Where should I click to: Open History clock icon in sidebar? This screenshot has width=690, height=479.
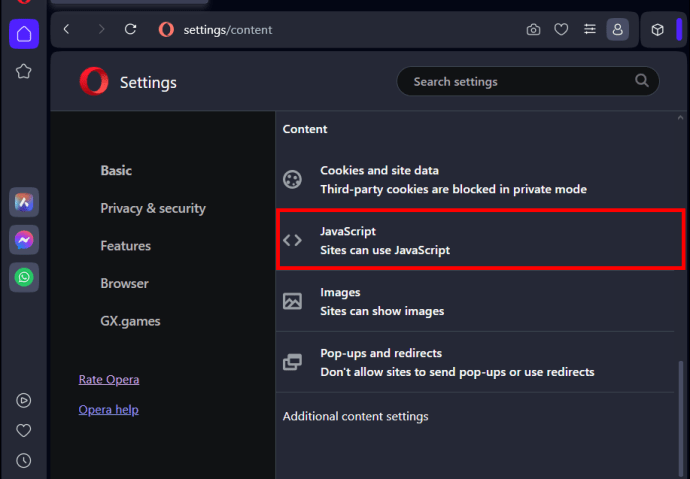(24, 461)
